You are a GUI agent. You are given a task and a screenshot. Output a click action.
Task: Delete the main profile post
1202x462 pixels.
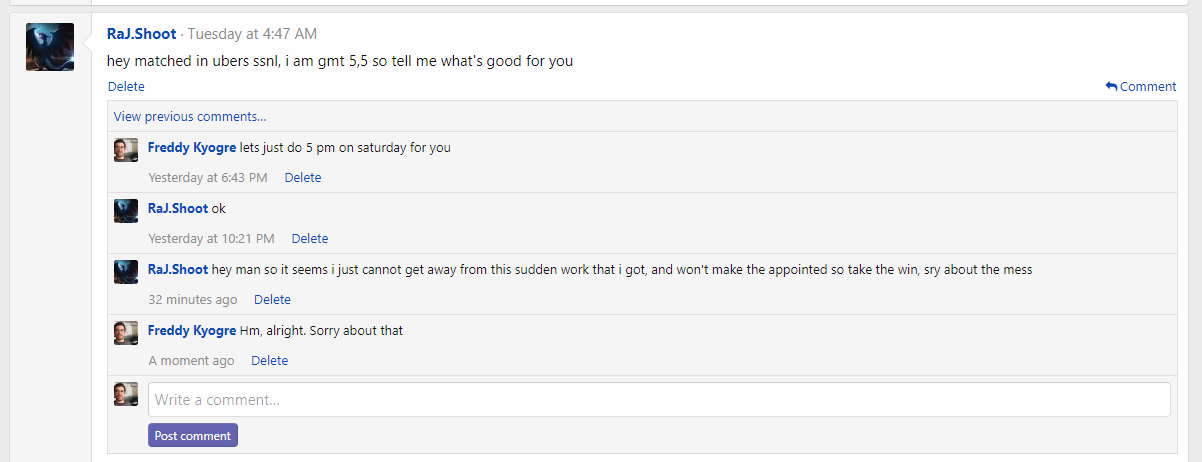pyautogui.click(x=126, y=87)
